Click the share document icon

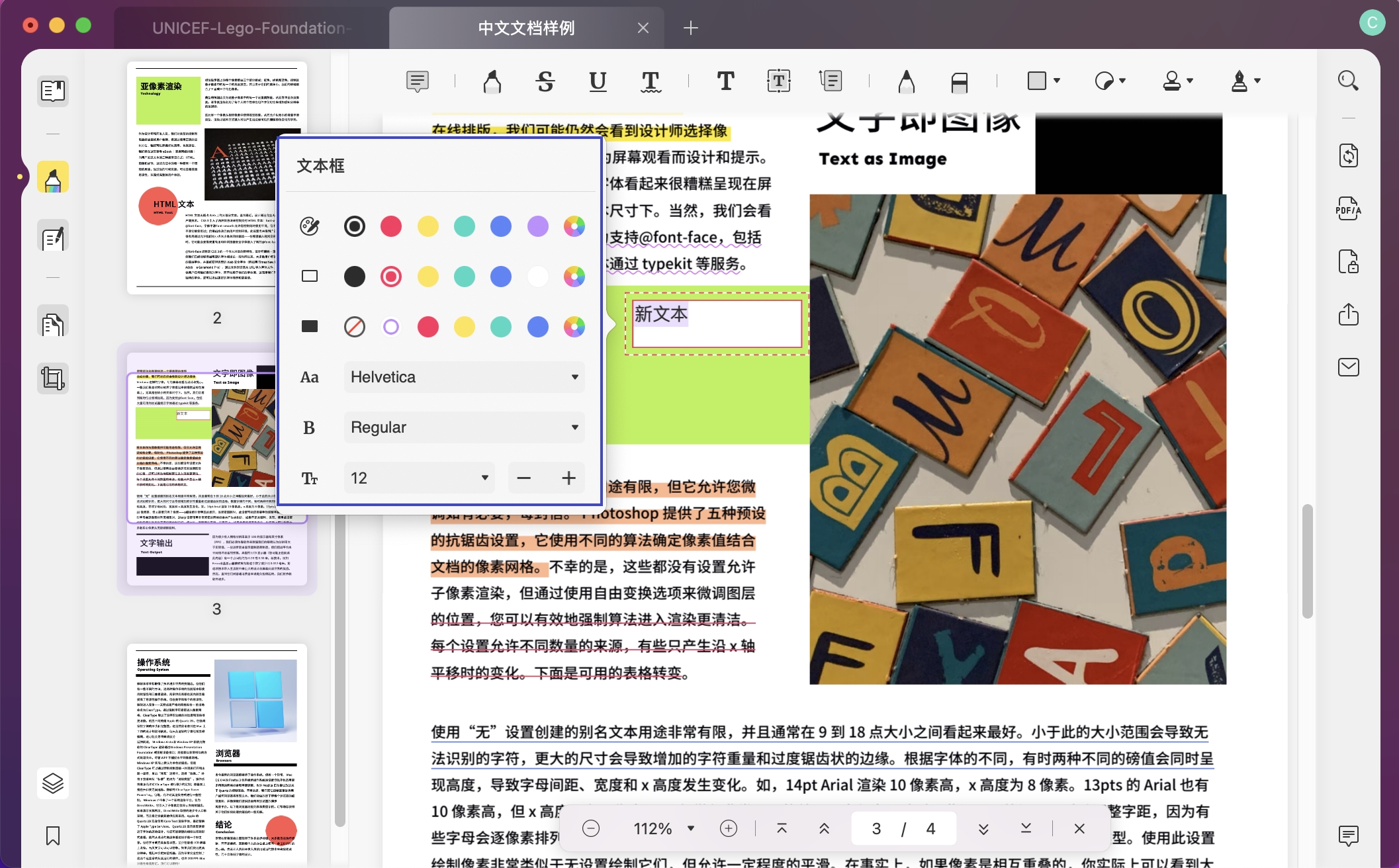pos(1348,314)
